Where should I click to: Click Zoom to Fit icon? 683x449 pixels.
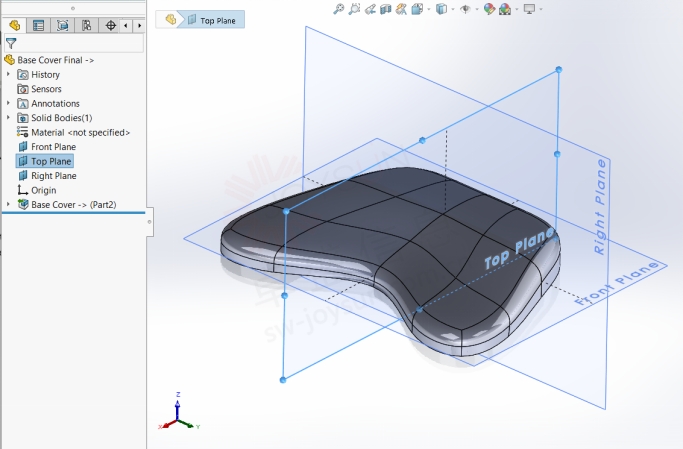point(338,9)
